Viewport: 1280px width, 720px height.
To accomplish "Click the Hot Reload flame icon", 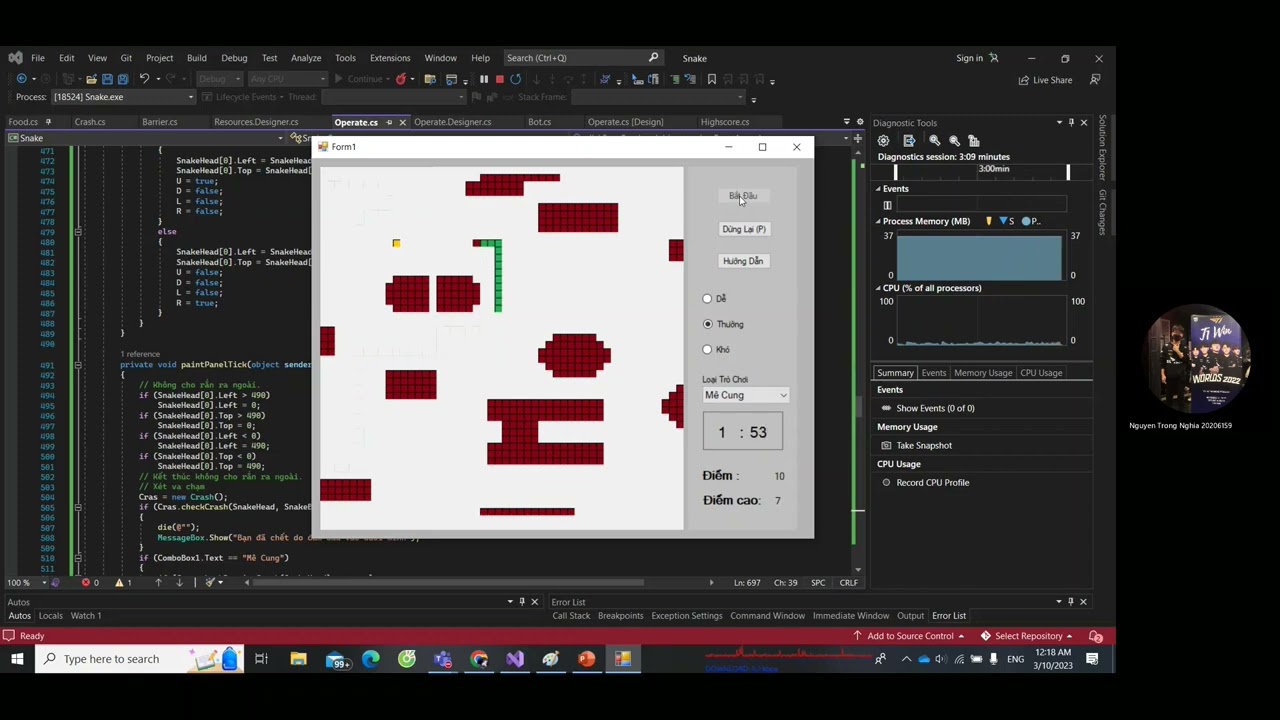I will click(x=401, y=79).
